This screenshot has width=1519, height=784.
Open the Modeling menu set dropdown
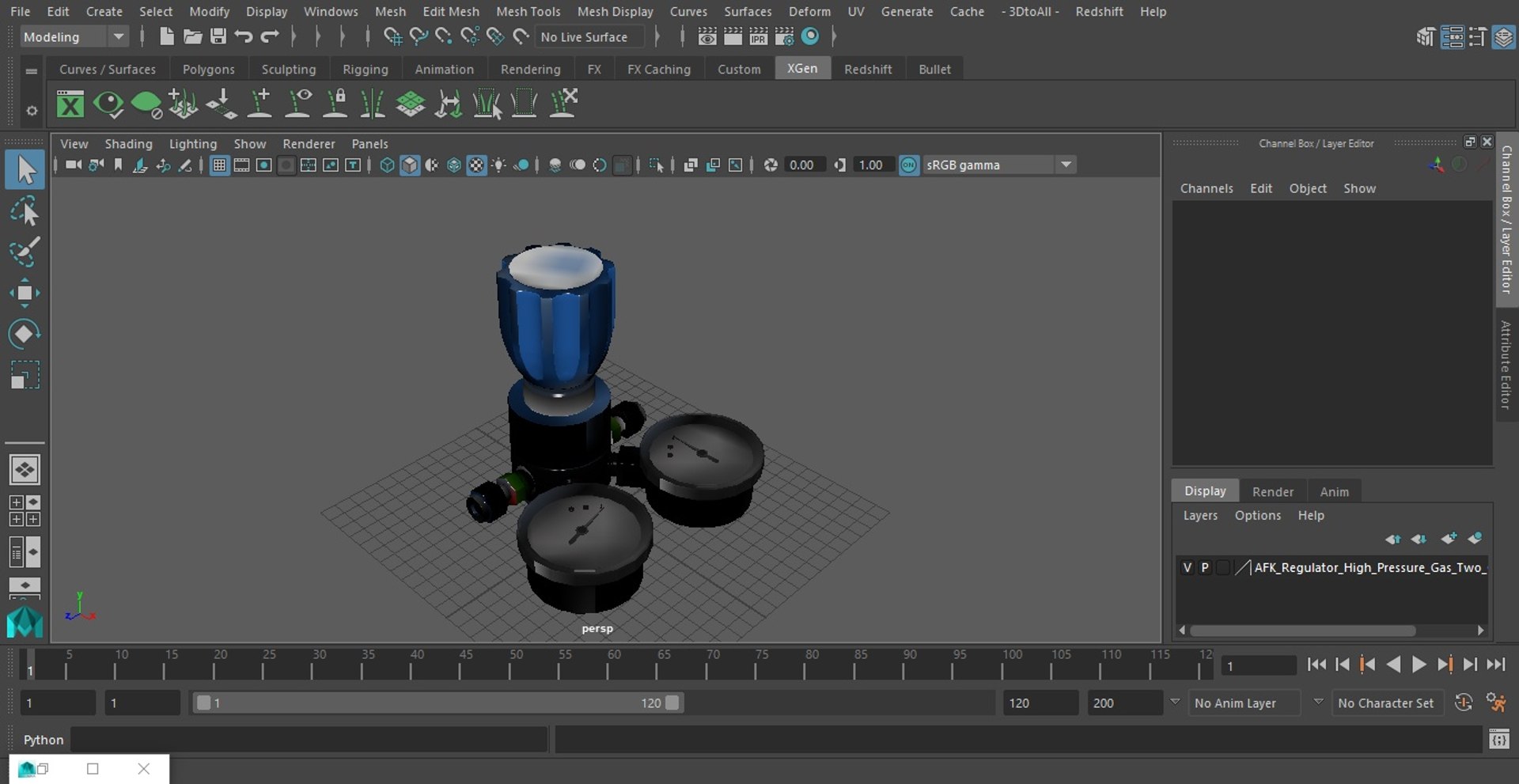(73, 36)
